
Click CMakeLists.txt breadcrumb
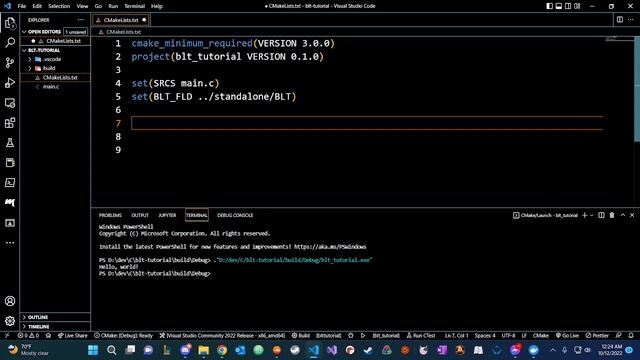(123, 32)
